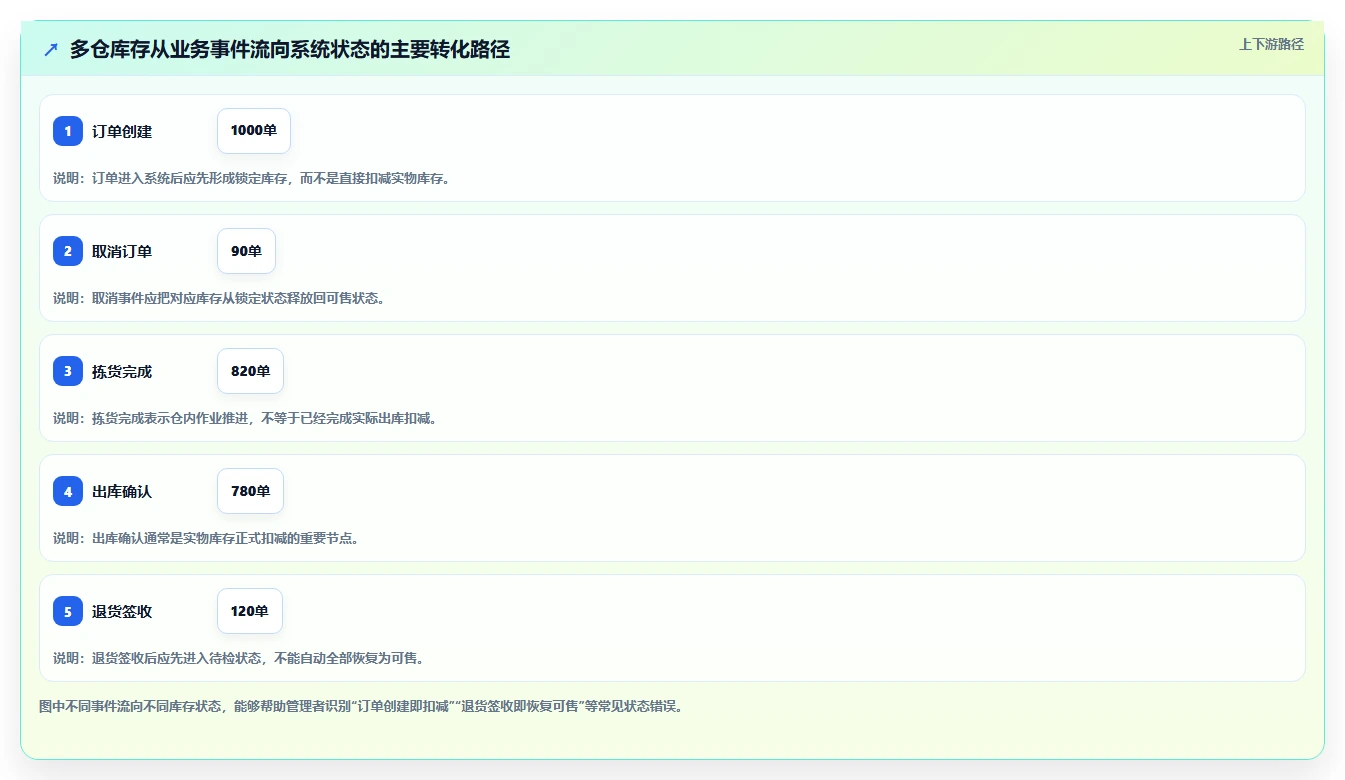Select the step 2 number badge
The image size is (1345, 780).
coord(68,251)
